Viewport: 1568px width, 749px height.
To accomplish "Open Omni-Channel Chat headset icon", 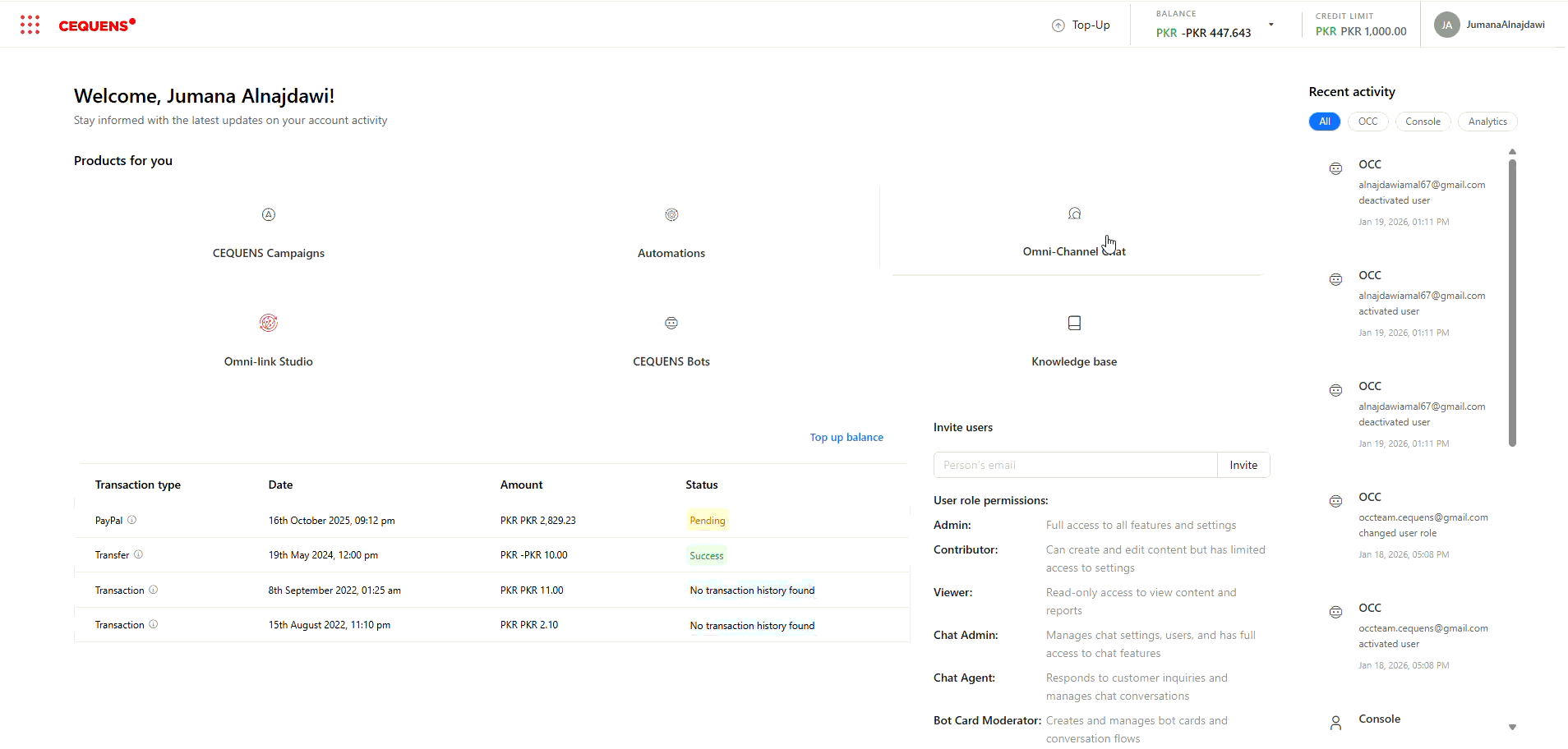I will pyautogui.click(x=1074, y=214).
